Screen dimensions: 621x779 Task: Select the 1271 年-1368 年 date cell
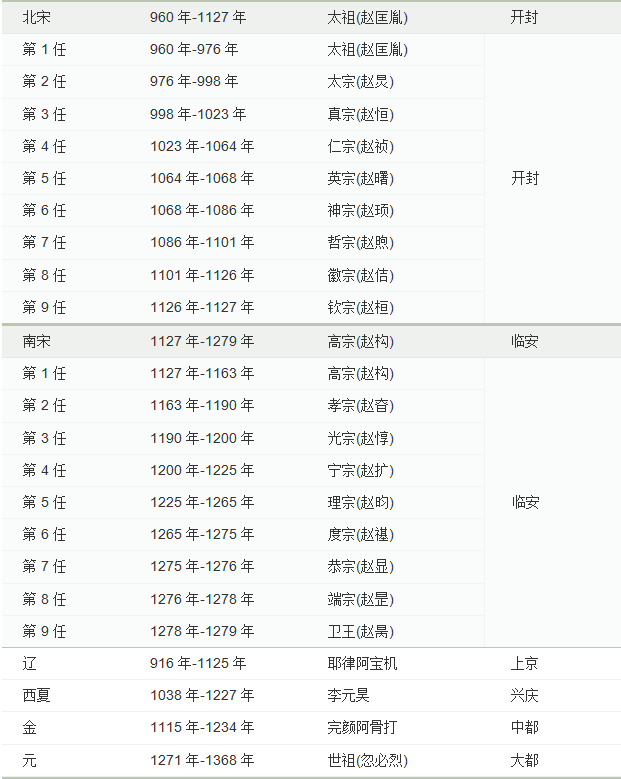click(202, 760)
